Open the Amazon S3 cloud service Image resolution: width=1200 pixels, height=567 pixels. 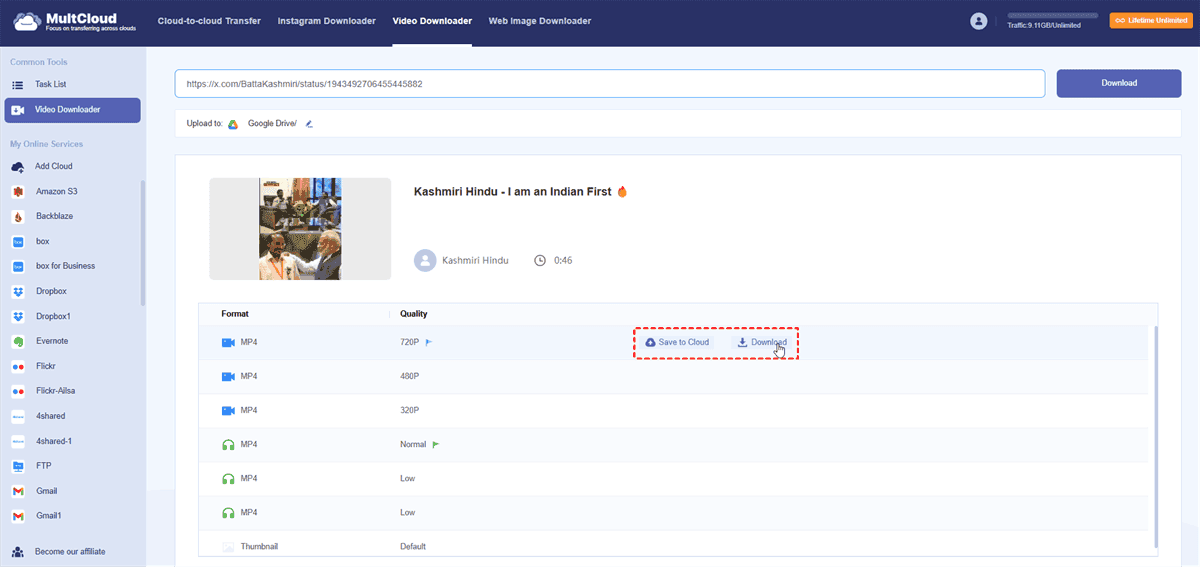56,191
